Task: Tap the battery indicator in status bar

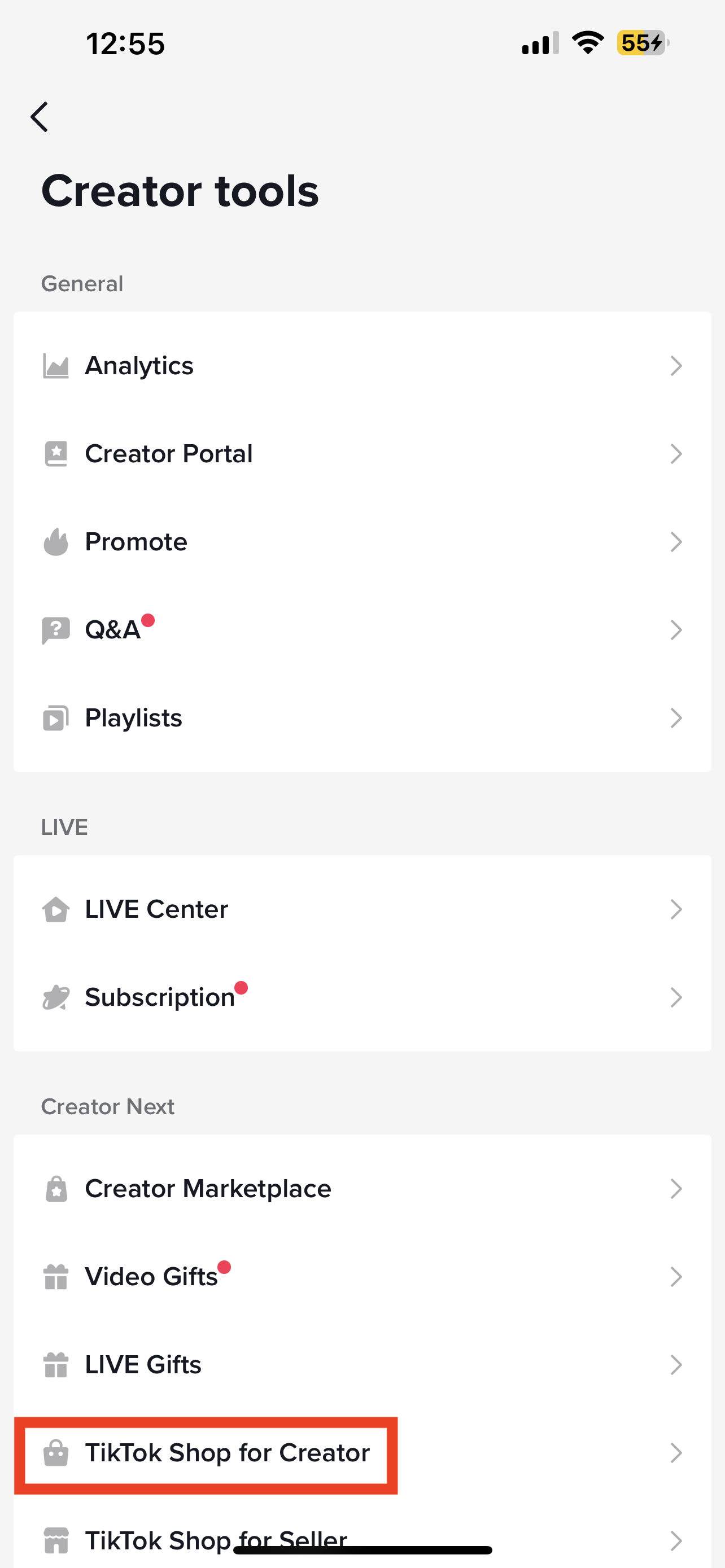Action: [x=643, y=43]
